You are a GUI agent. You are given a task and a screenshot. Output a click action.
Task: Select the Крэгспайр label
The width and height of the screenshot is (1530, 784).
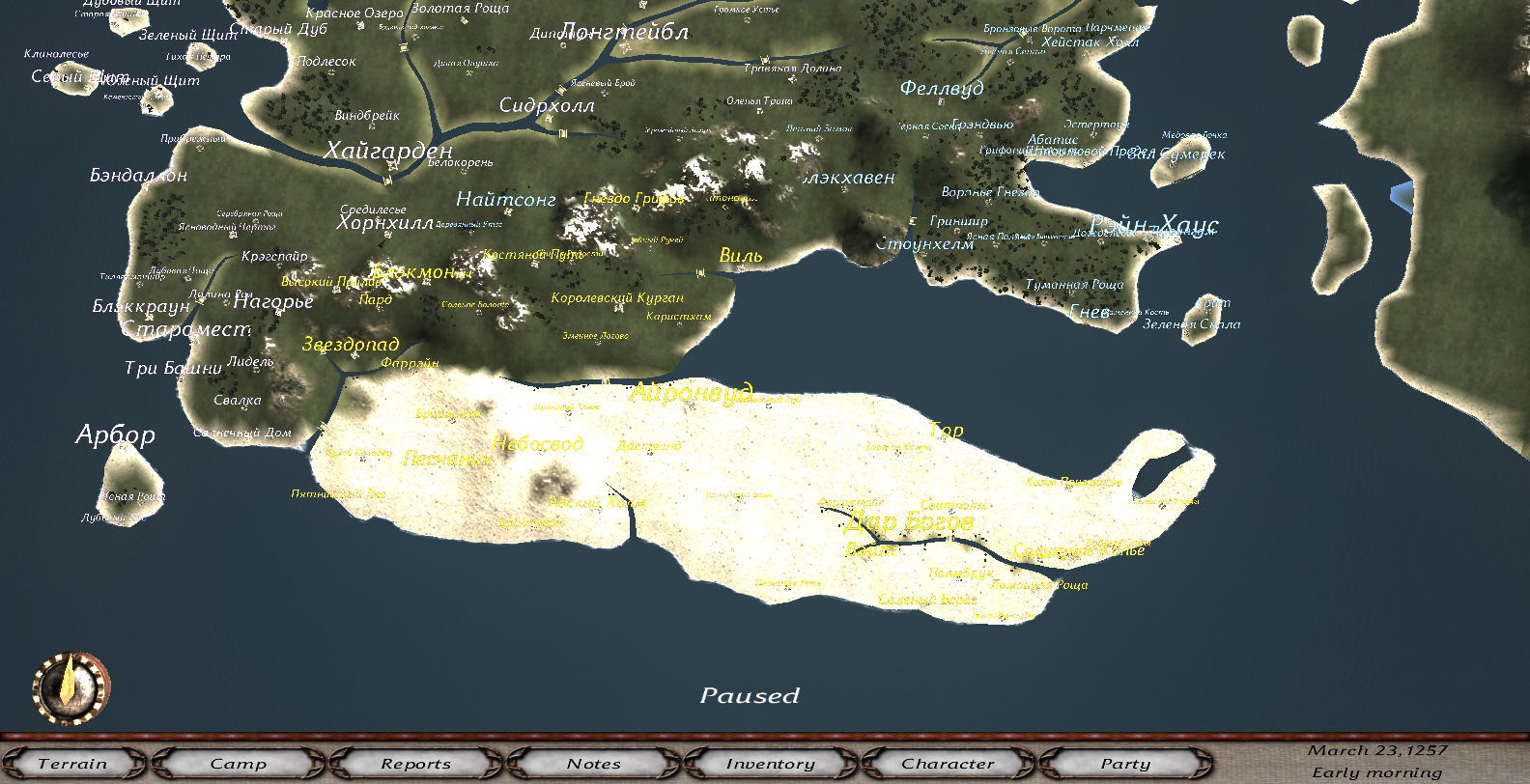274,256
